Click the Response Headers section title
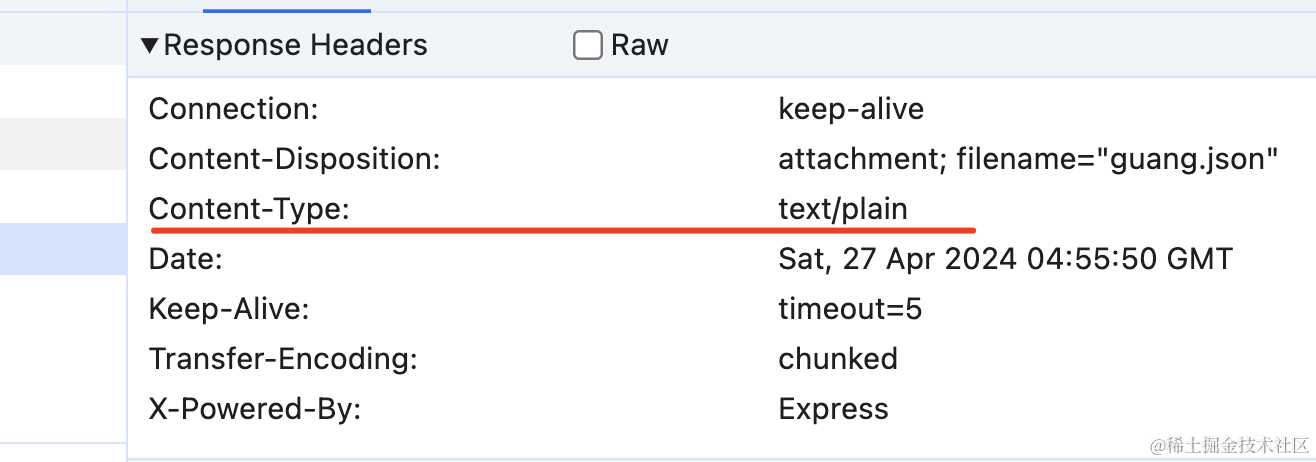 [x=295, y=45]
